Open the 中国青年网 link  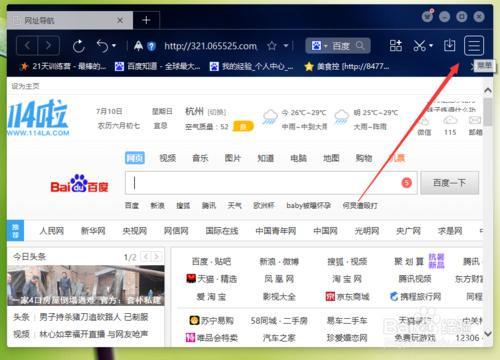[276, 231]
